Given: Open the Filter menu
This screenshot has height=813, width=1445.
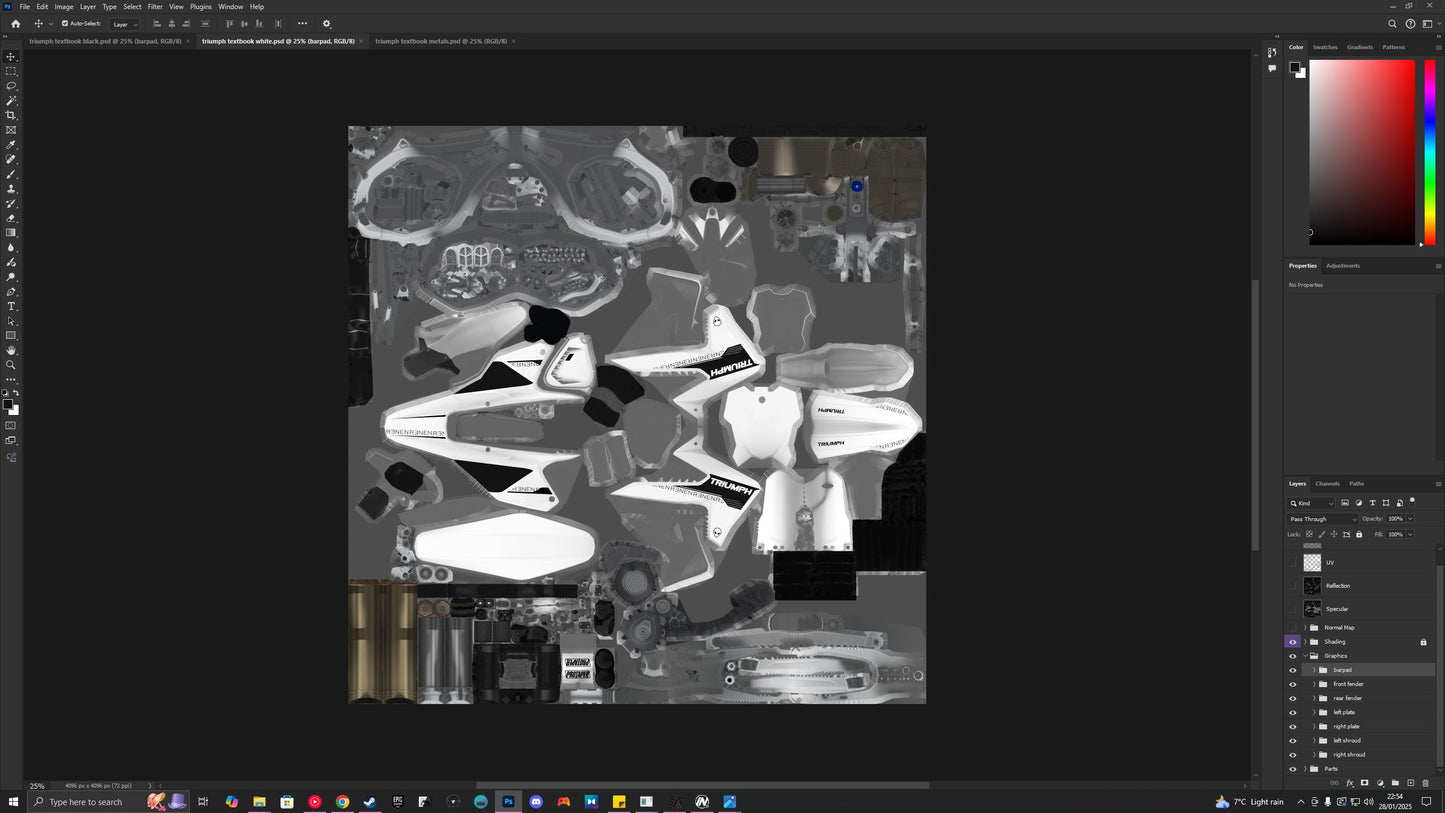Looking at the screenshot, I should point(155,7).
